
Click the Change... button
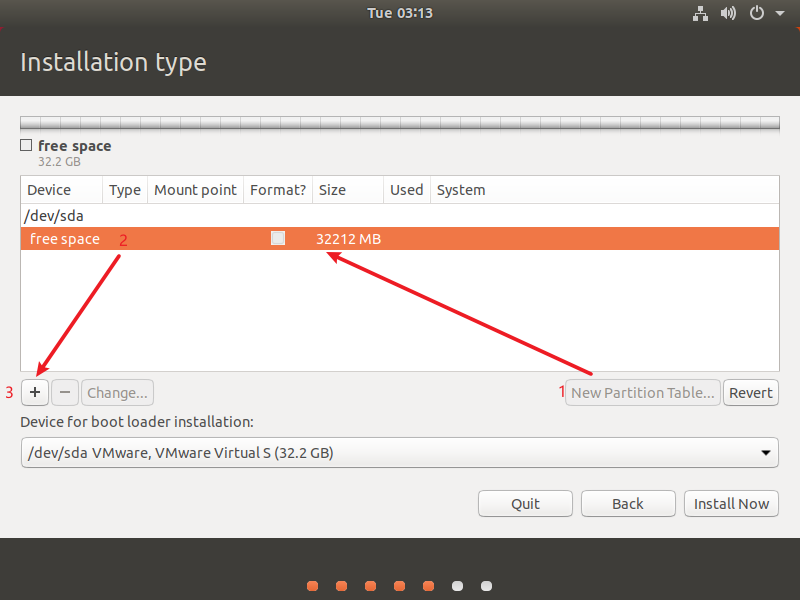tap(117, 392)
